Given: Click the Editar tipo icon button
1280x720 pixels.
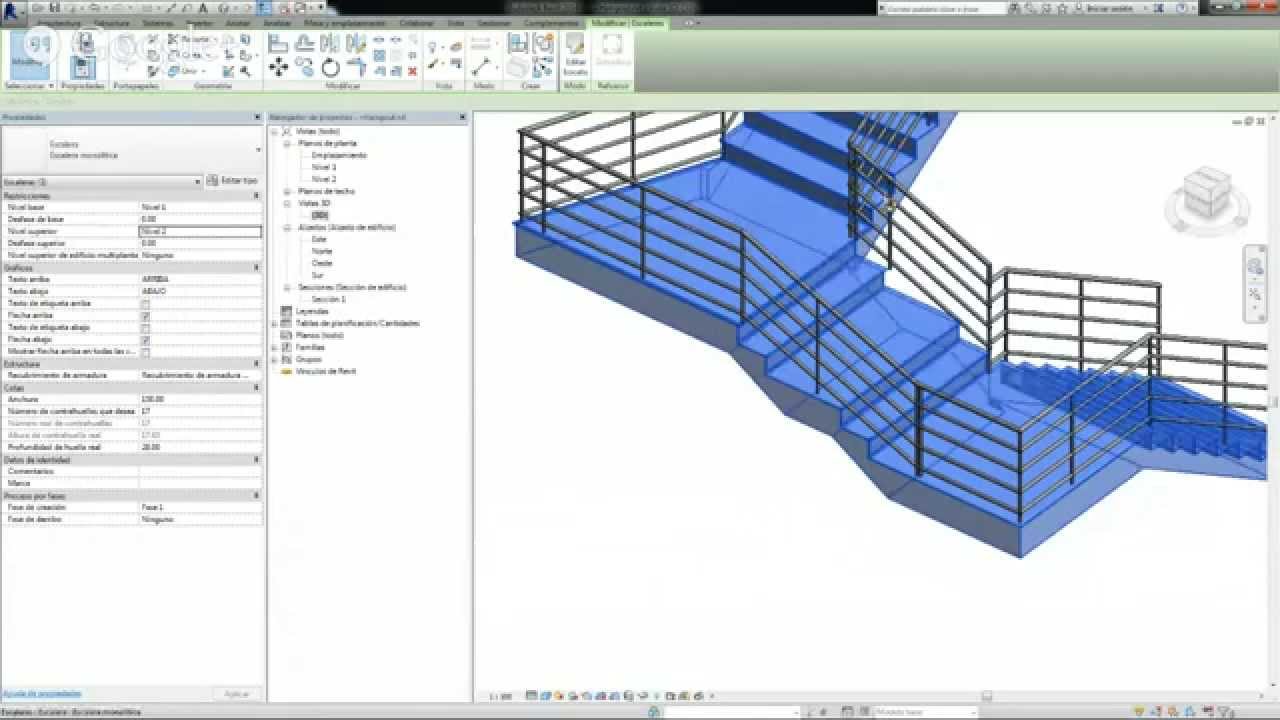Looking at the screenshot, I should [x=232, y=181].
